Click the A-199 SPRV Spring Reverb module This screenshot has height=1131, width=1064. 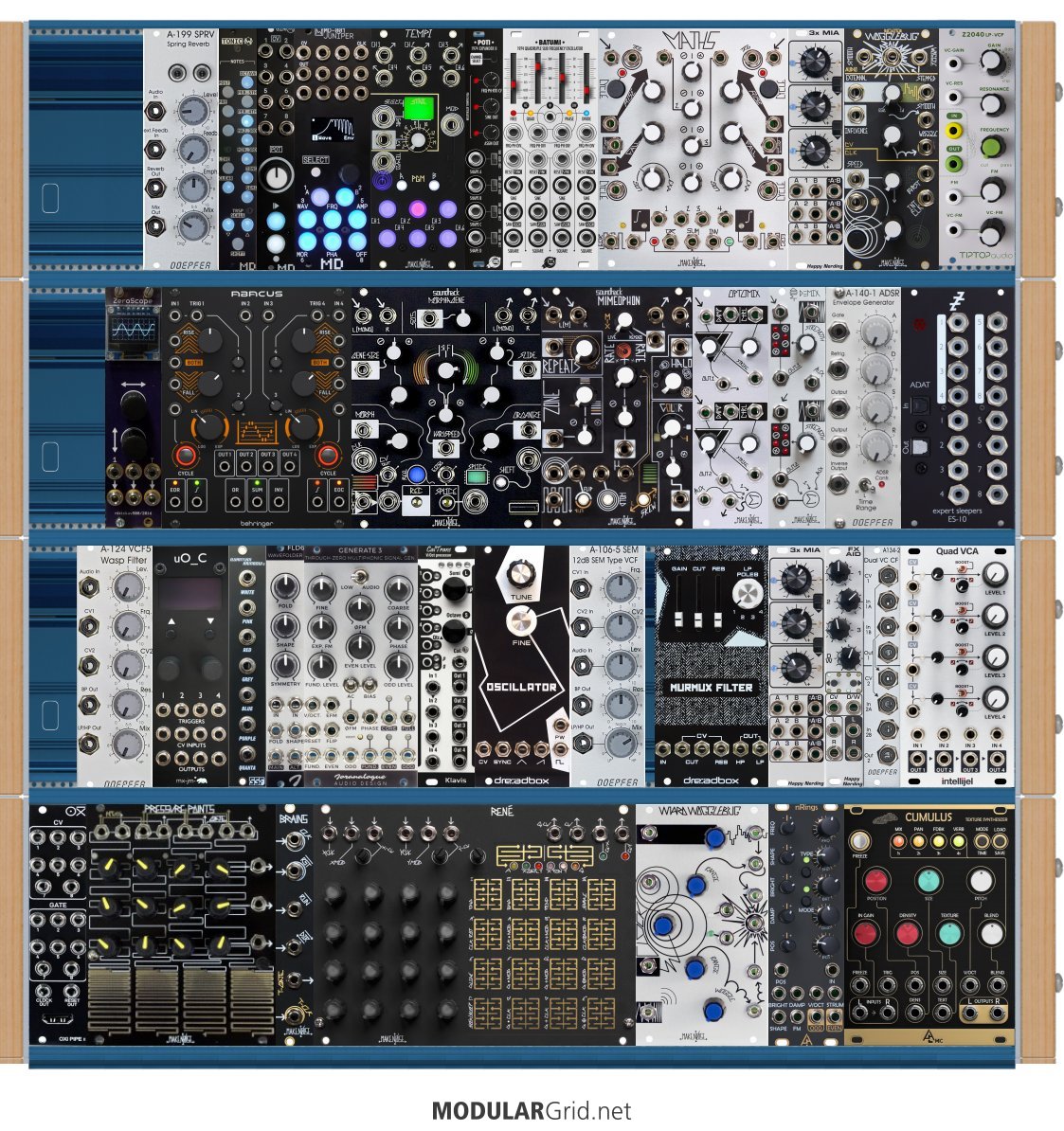[x=180, y=150]
